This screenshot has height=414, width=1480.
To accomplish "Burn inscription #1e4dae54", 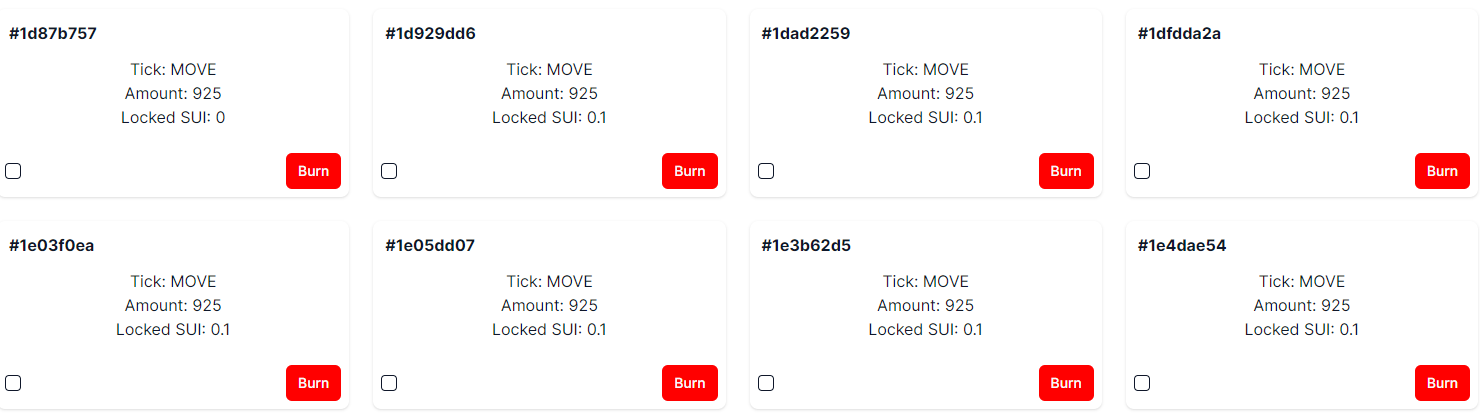I will tap(1442, 383).
